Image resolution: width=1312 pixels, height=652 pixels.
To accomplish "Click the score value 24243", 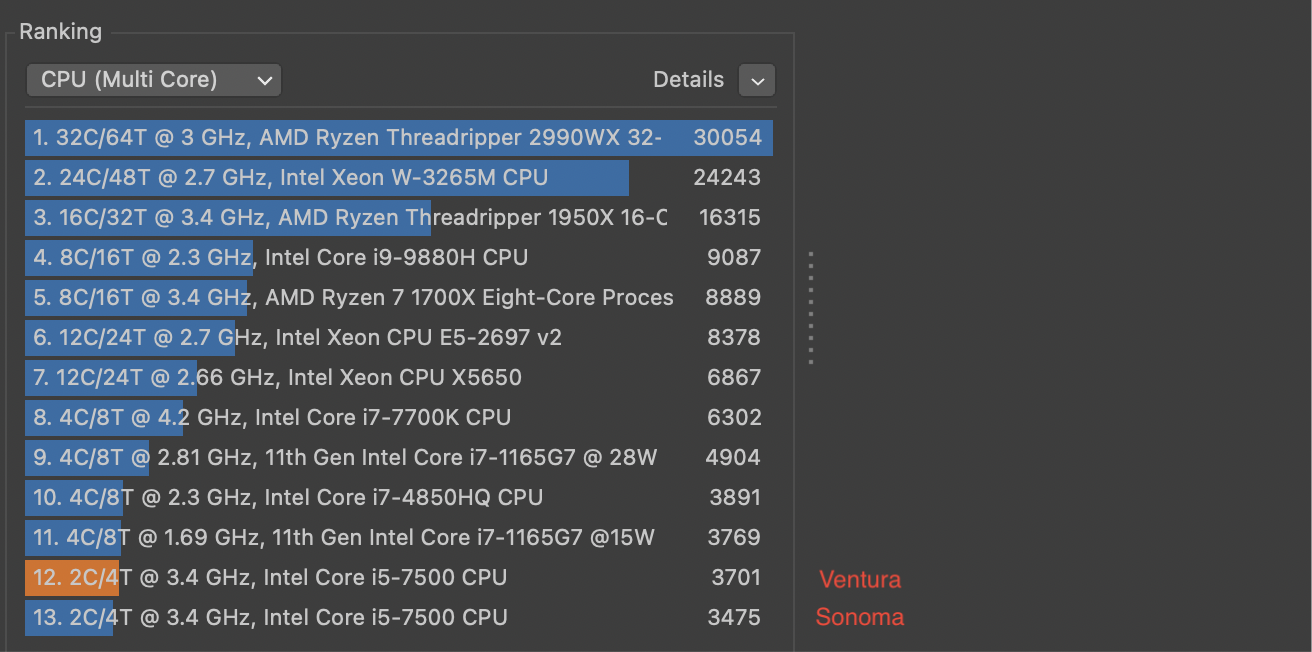I will pyautogui.click(x=727, y=178).
